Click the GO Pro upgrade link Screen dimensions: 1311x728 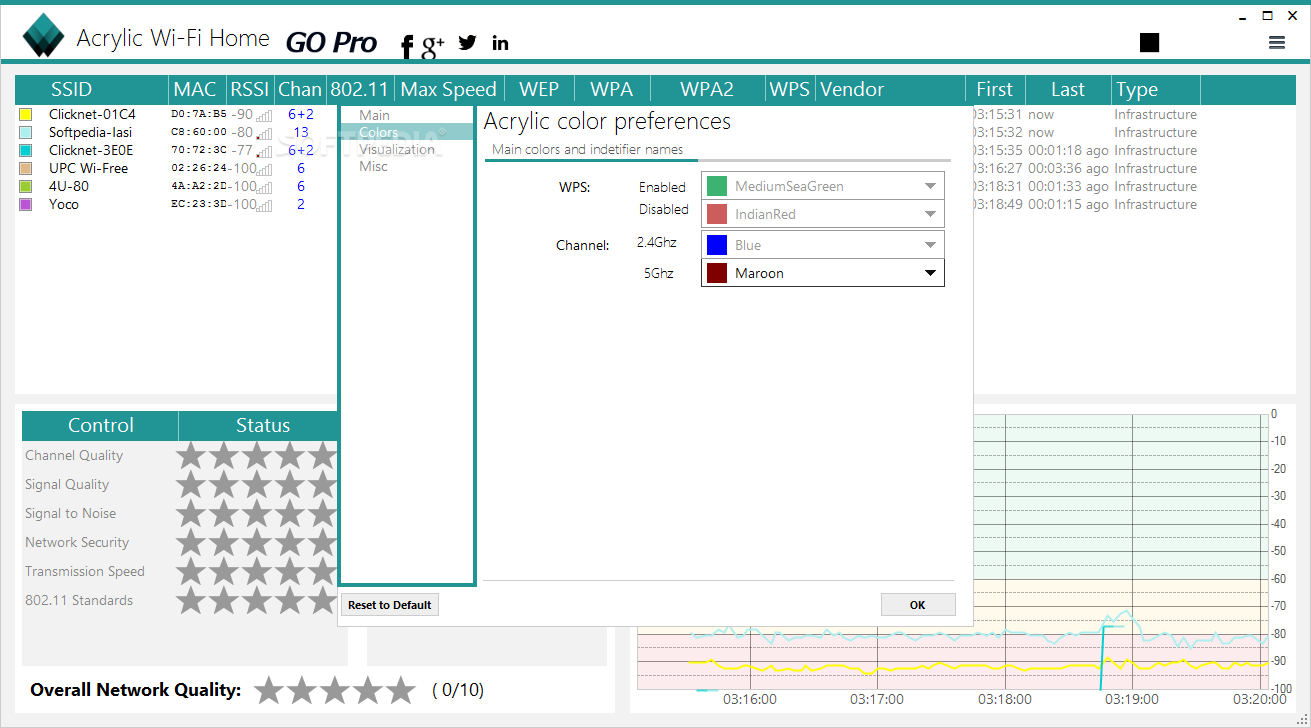tap(331, 43)
